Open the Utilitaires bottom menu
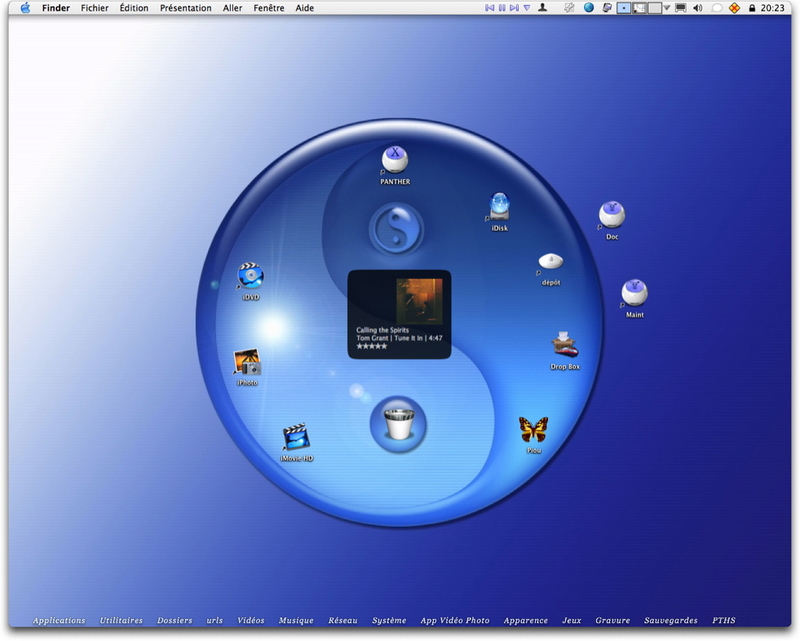 [121, 621]
